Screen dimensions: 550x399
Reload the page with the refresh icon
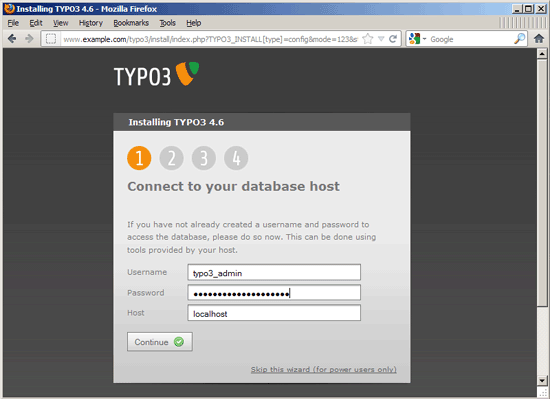click(393, 39)
